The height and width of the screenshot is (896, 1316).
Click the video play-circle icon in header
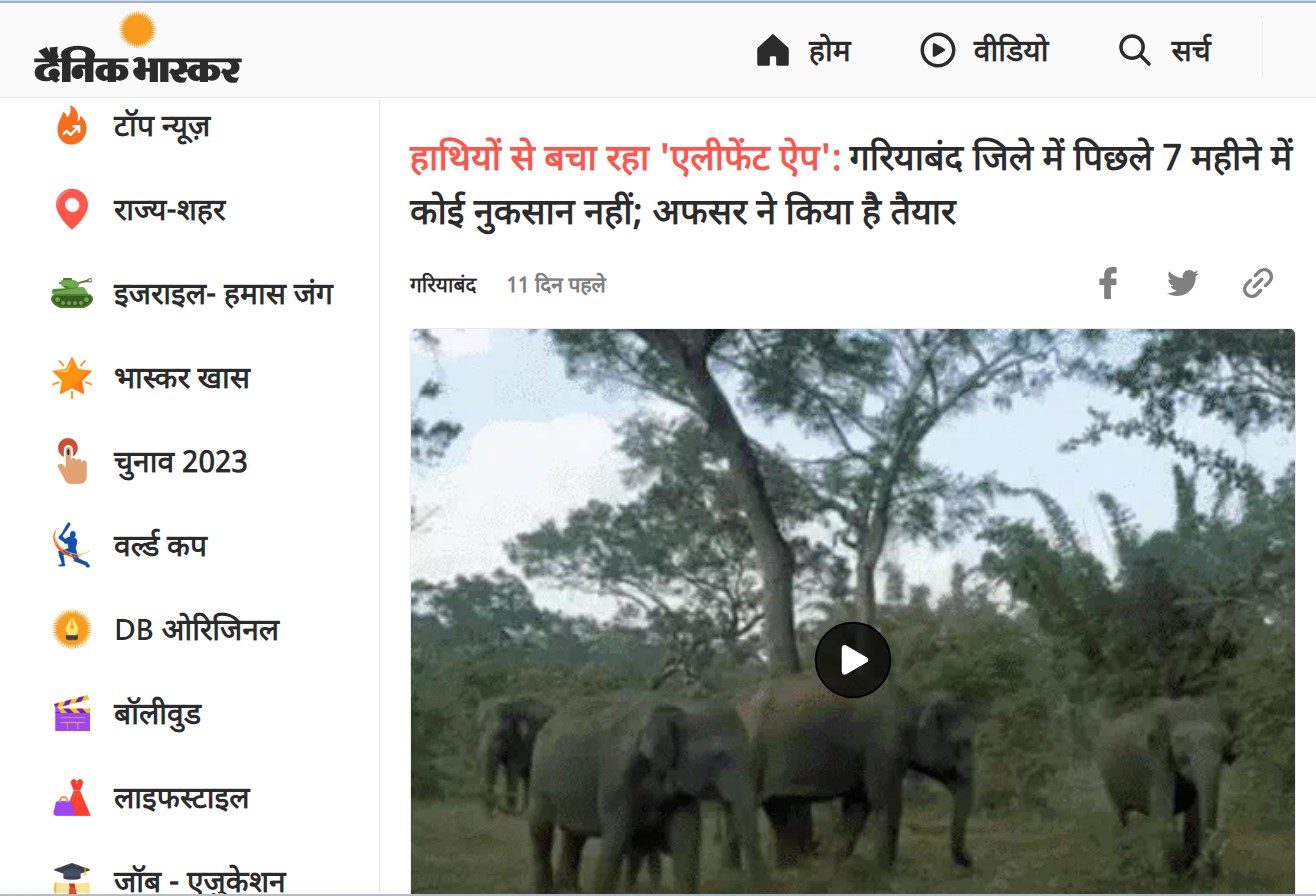(x=937, y=50)
